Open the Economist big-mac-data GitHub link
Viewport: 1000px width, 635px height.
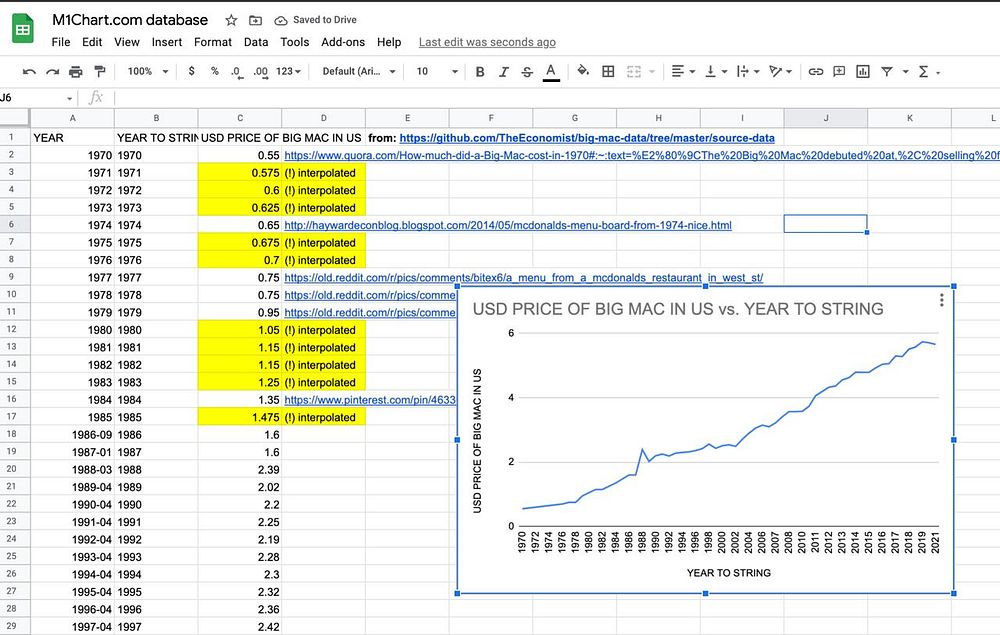587,137
